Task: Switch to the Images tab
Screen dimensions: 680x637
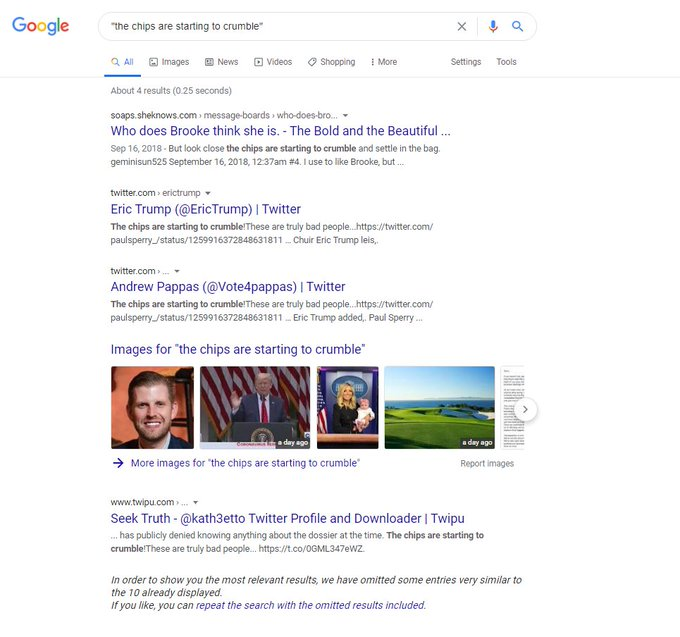Action: tap(169, 62)
